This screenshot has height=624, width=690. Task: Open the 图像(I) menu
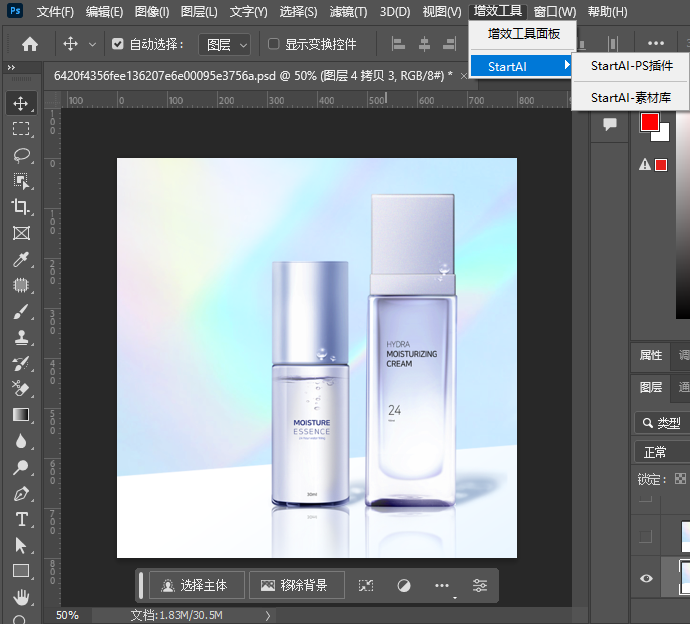[x=152, y=12]
